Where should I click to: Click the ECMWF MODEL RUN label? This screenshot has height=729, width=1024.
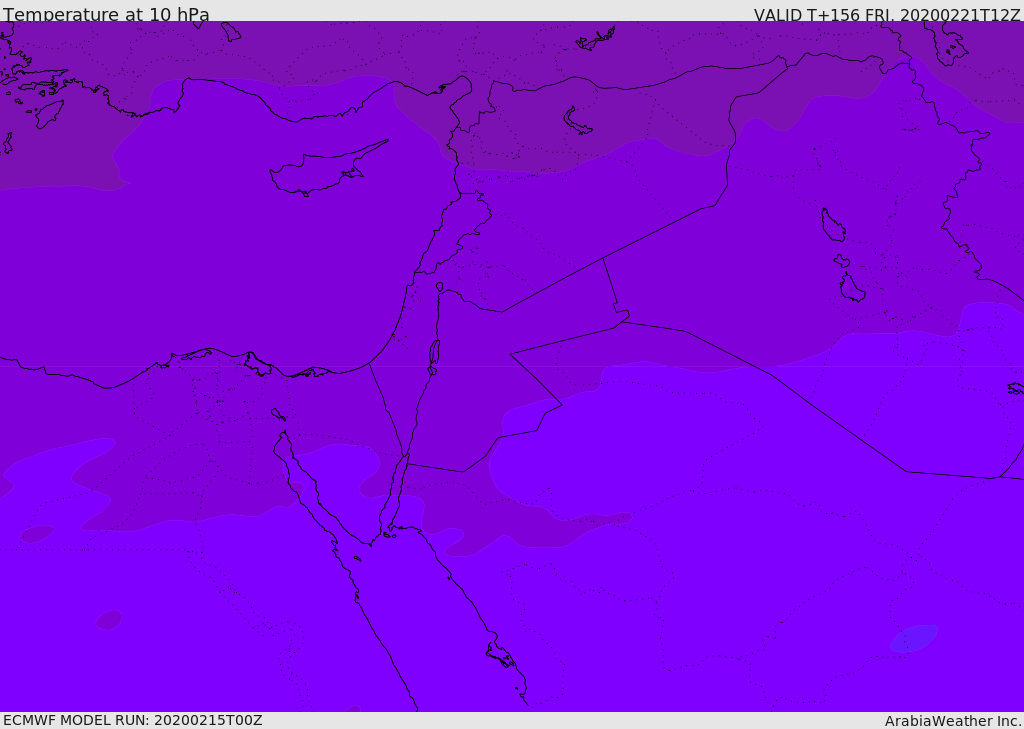pyautogui.click(x=133, y=720)
